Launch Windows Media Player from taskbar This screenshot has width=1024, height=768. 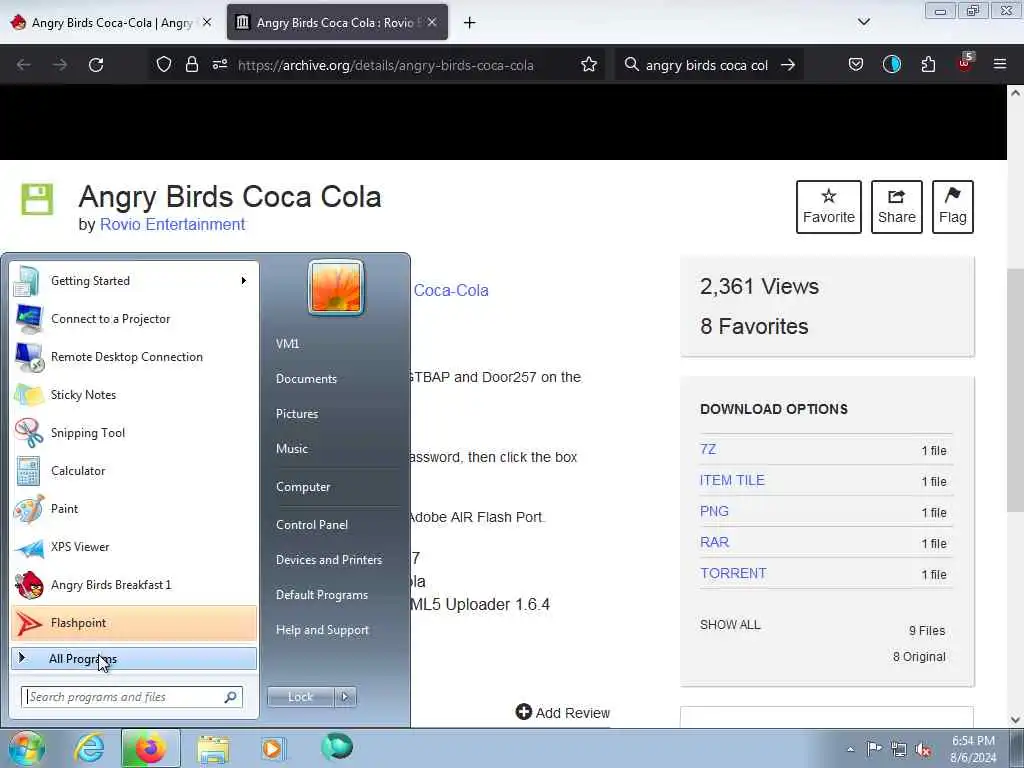[x=272, y=748]
